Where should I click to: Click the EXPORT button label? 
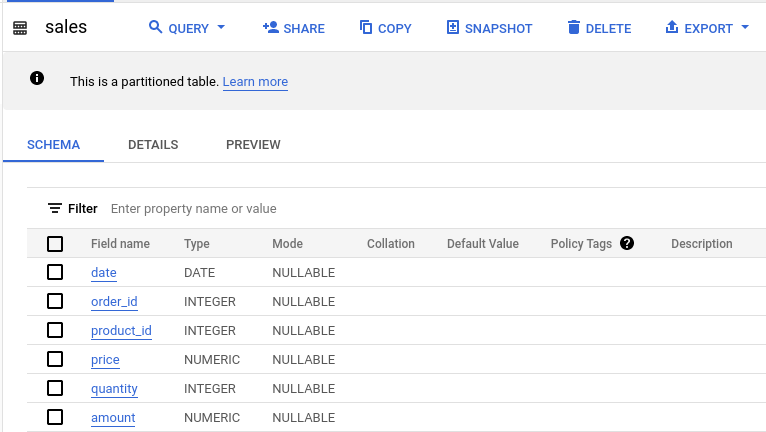pyautogui.click(x=708, y=29)
